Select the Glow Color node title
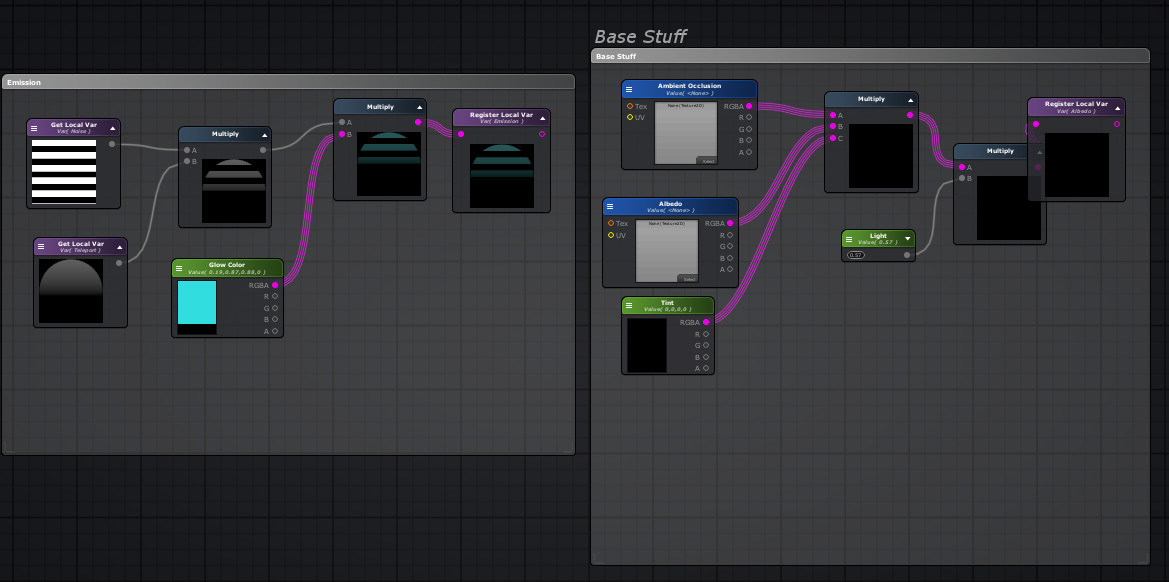Image resolution: width=1169 pixels, height=582 pixels. pos(227,265)
